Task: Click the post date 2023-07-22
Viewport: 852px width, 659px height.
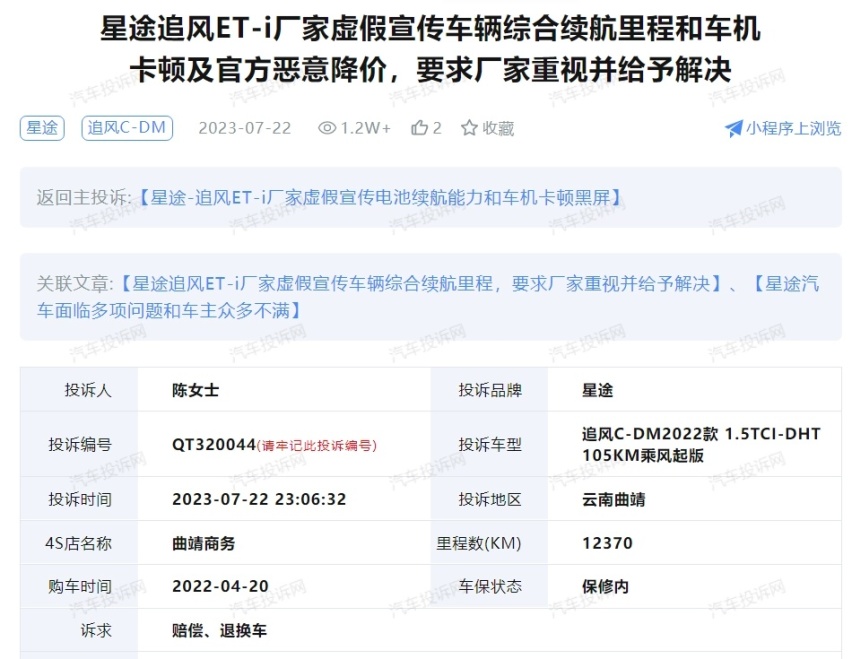Action: [245, 128]
